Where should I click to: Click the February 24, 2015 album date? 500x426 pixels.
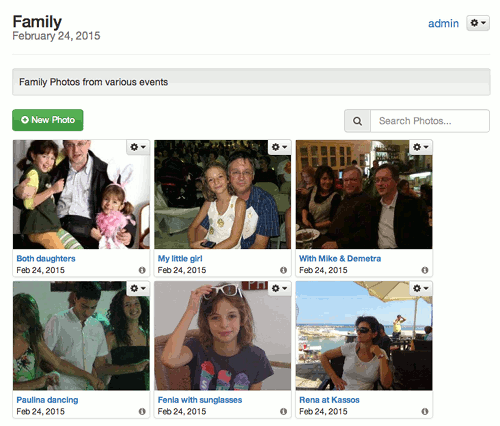(x=56, y=36)
